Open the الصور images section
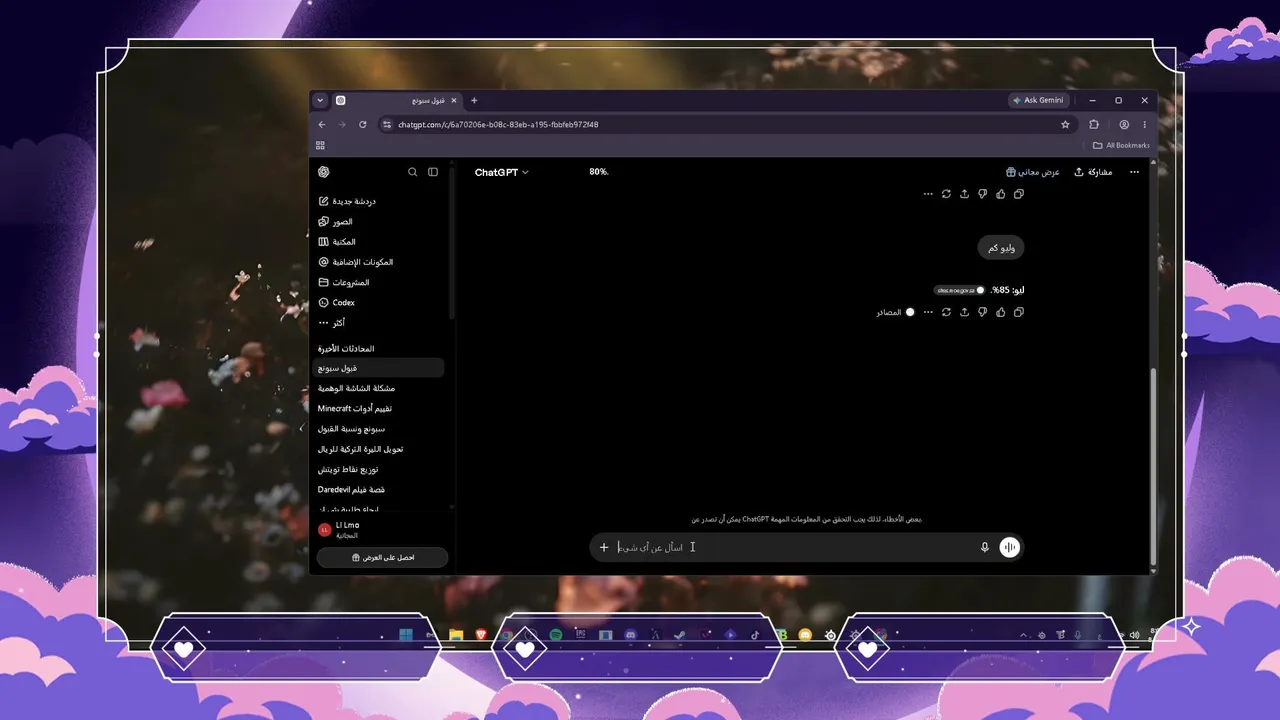The height and width of the screenshot is (720, 1280). 380,222
